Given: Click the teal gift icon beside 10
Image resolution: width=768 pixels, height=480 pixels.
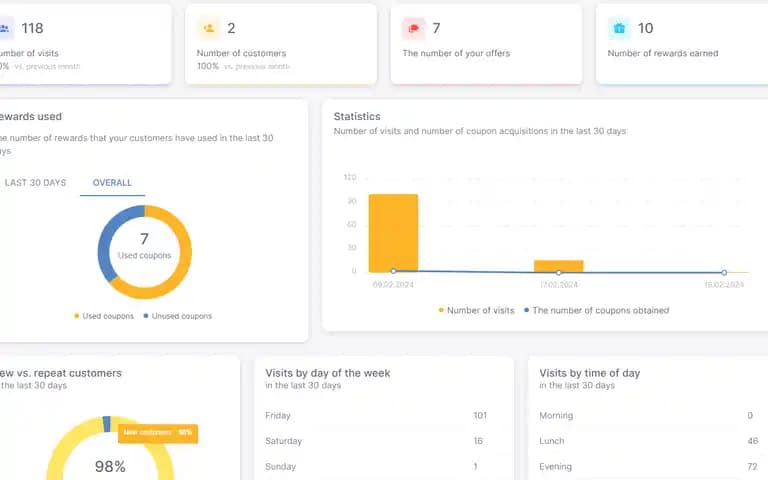Looking at the screenshot, I should 619,28.
